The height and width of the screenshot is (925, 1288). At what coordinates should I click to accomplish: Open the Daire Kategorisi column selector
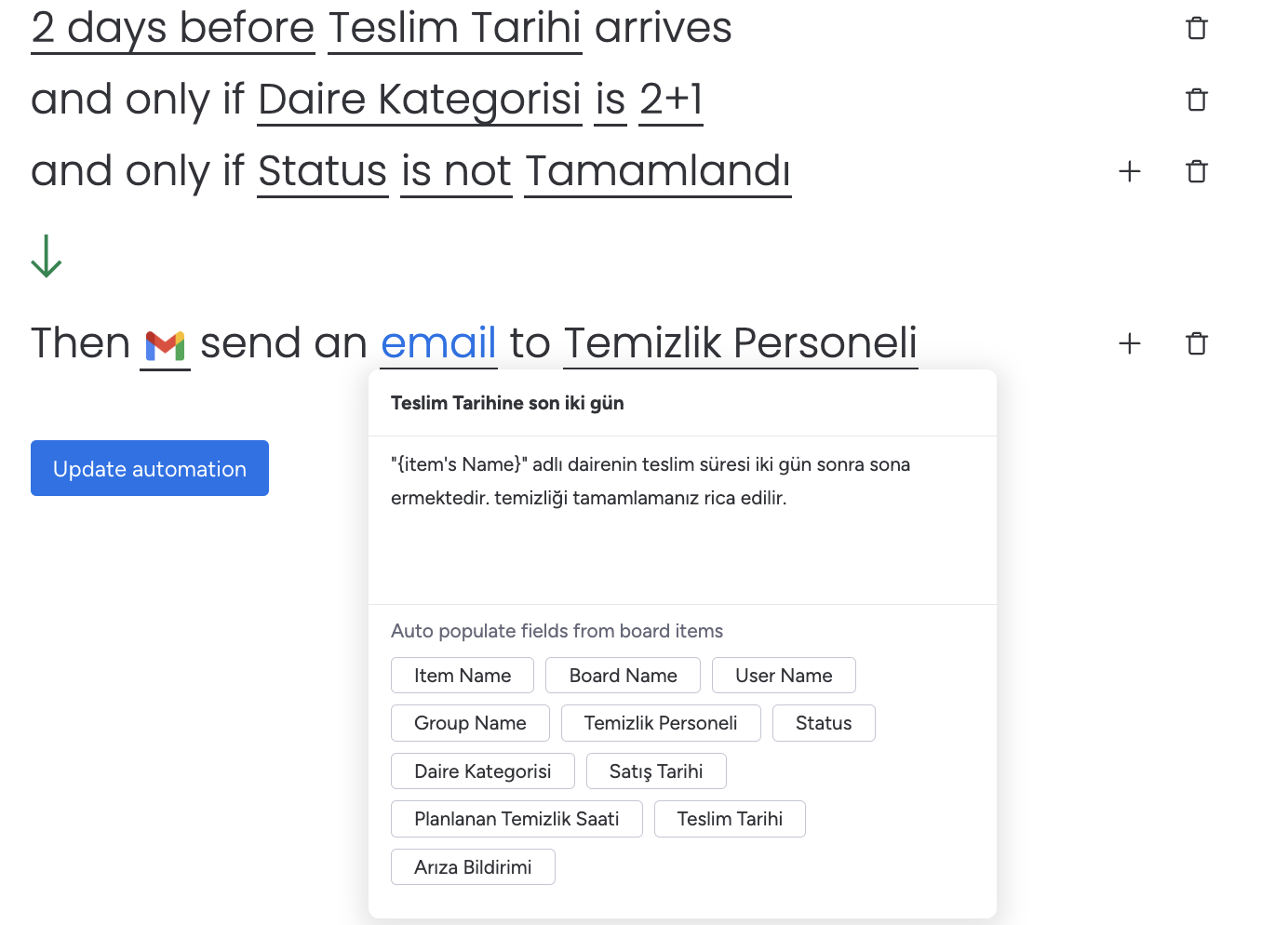[420, 100]
